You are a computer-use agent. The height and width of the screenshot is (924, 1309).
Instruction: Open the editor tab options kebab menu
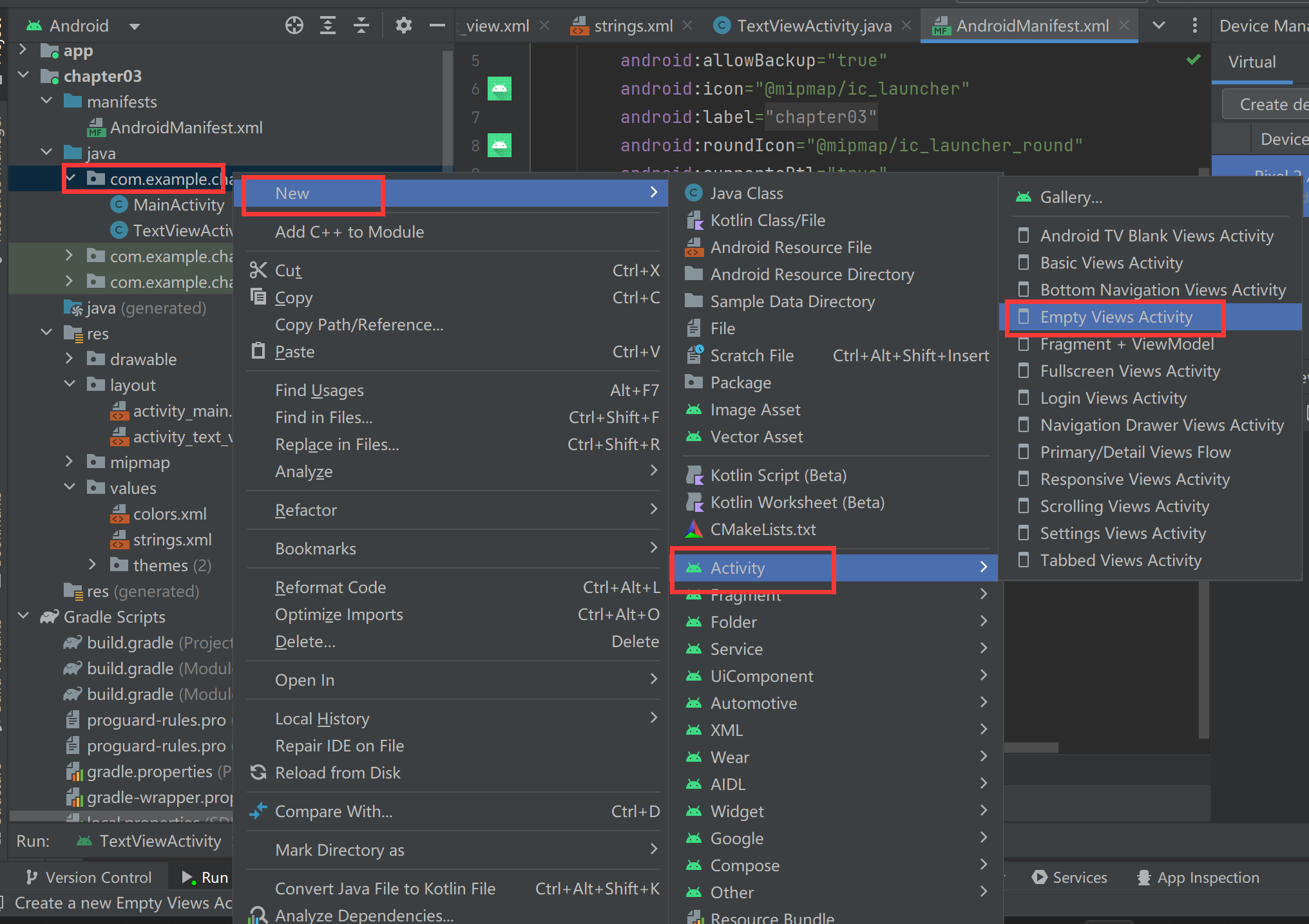[1195, 26]
